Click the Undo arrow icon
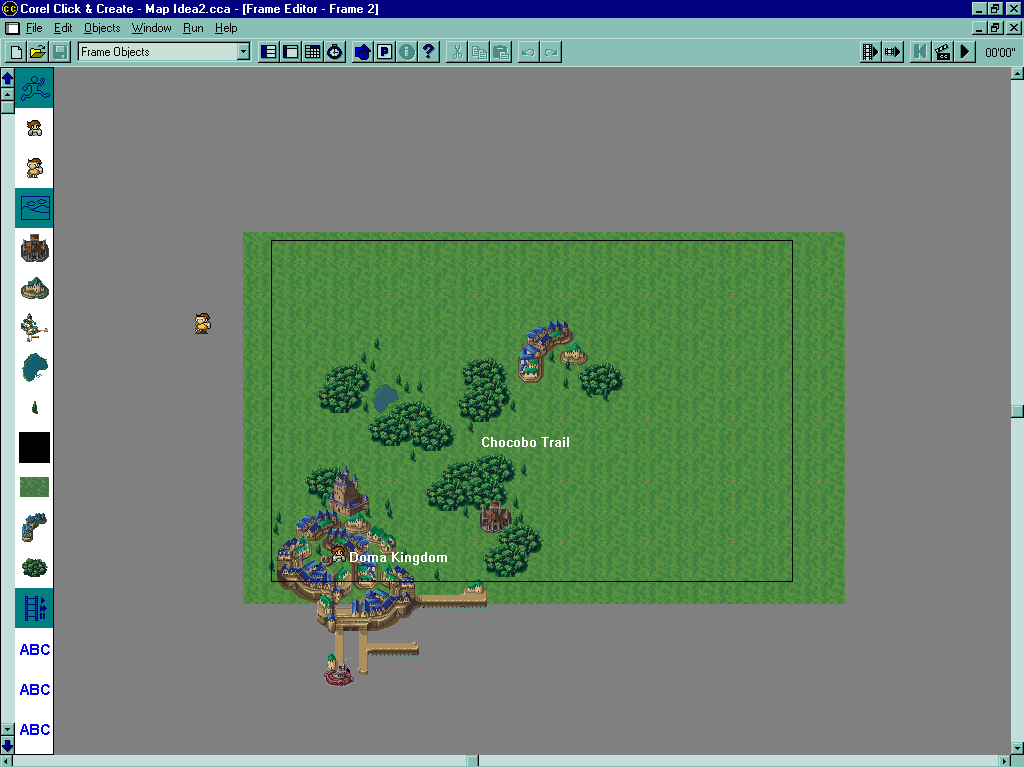This screenshot has height=768, width=1024. pyautogui.click(x=529, y=52)
